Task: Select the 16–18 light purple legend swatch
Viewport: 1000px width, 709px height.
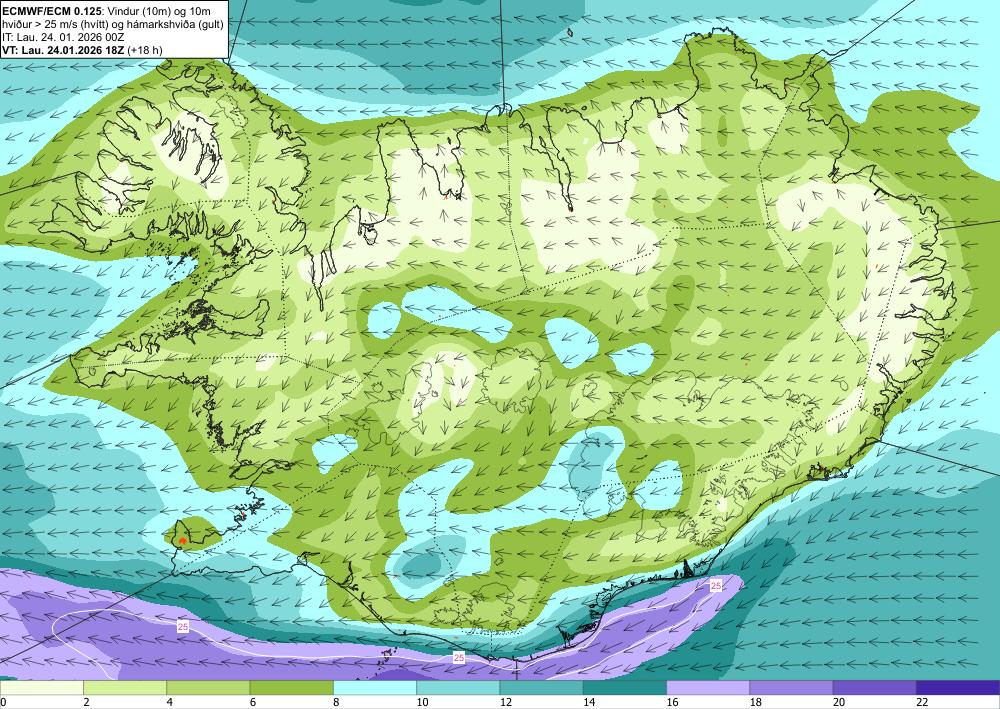Action: (x=708, y=688)
